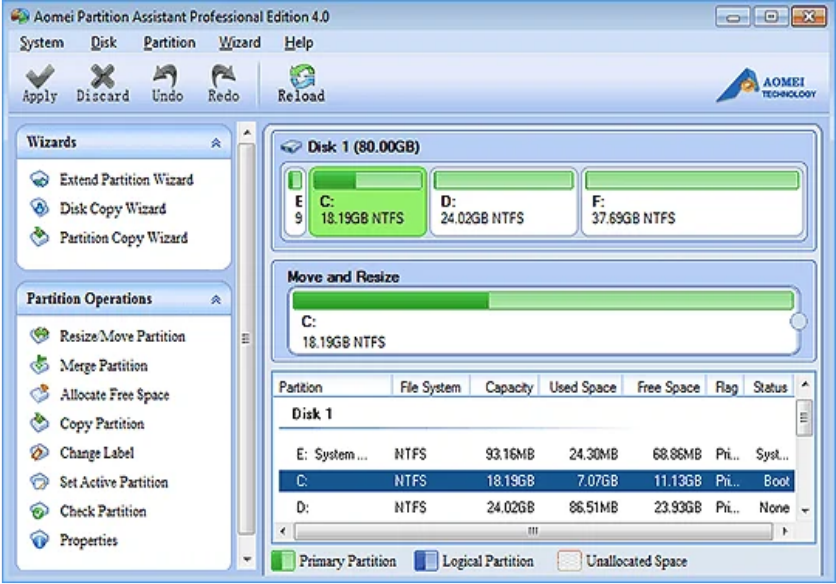Screen dimensions: 836x584
Task: Choose Copy Partition text link
Action: click(102, 424)
